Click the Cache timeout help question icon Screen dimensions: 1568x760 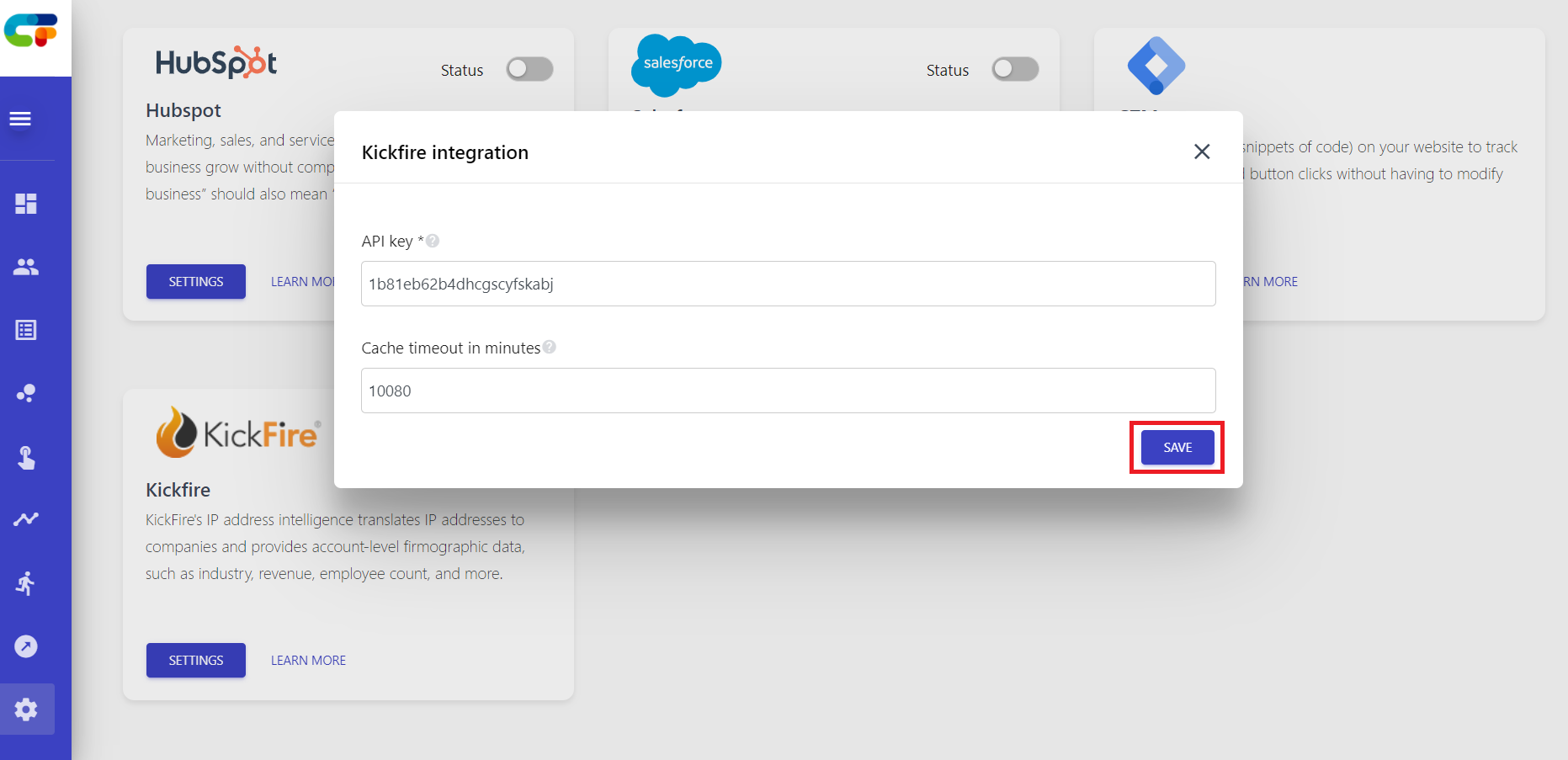pyautogui.click(x=550, y=347)
